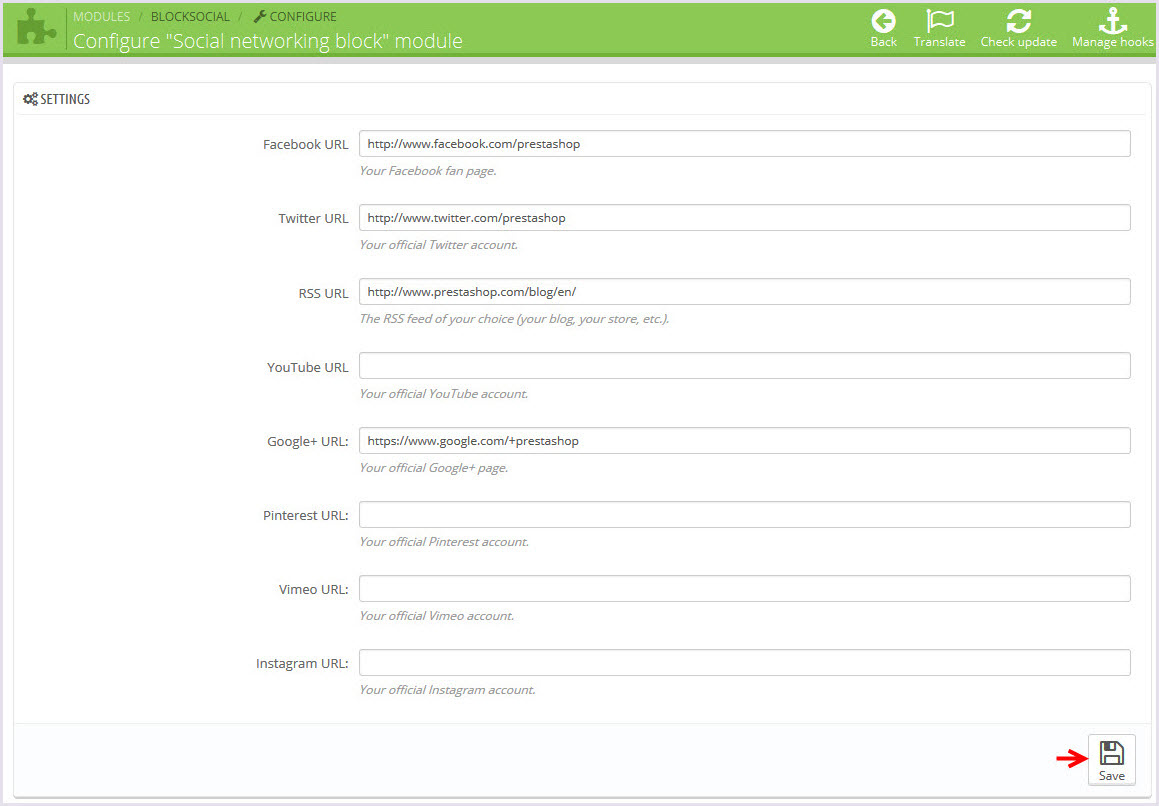The width and height of the screenshot is (1159, 806).
Task: Click the 'Twitter URL' label
Action: coord(313,219)
